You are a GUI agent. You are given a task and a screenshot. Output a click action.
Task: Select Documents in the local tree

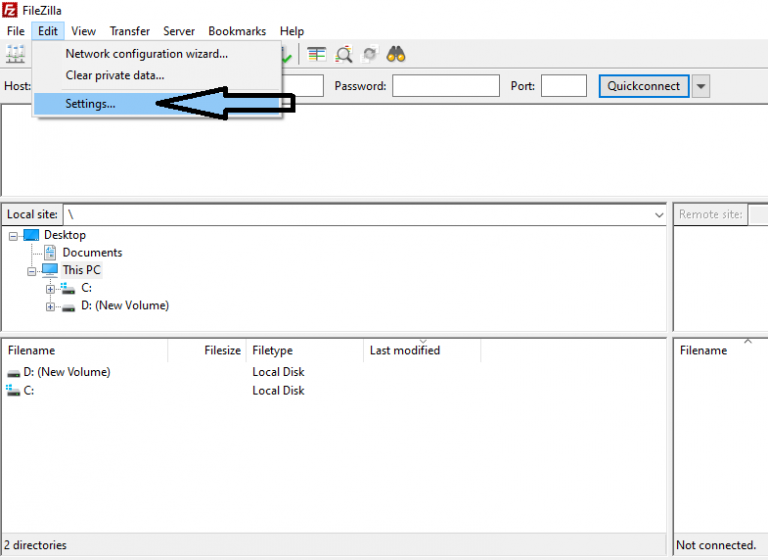click(92, 252)
